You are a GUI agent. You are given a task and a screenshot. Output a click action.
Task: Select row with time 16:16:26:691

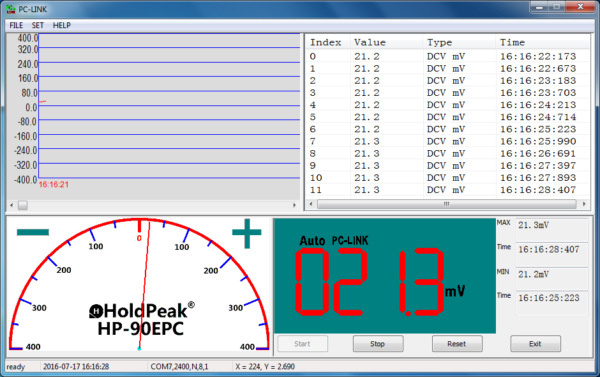pos(448,153)
